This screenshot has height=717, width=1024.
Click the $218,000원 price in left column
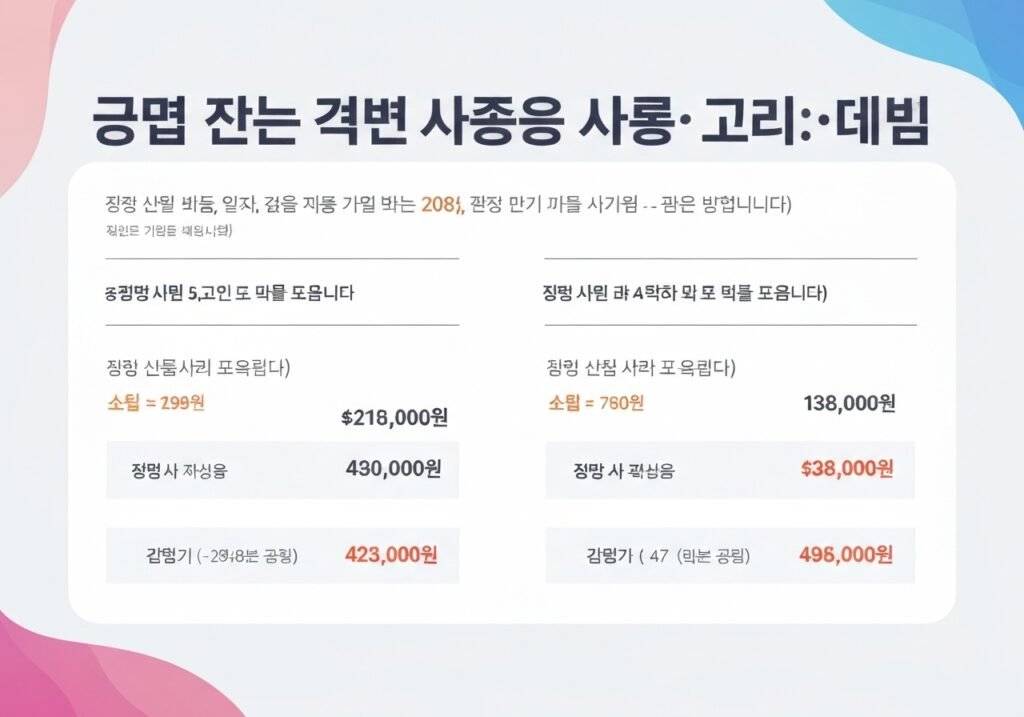[394, 418]
